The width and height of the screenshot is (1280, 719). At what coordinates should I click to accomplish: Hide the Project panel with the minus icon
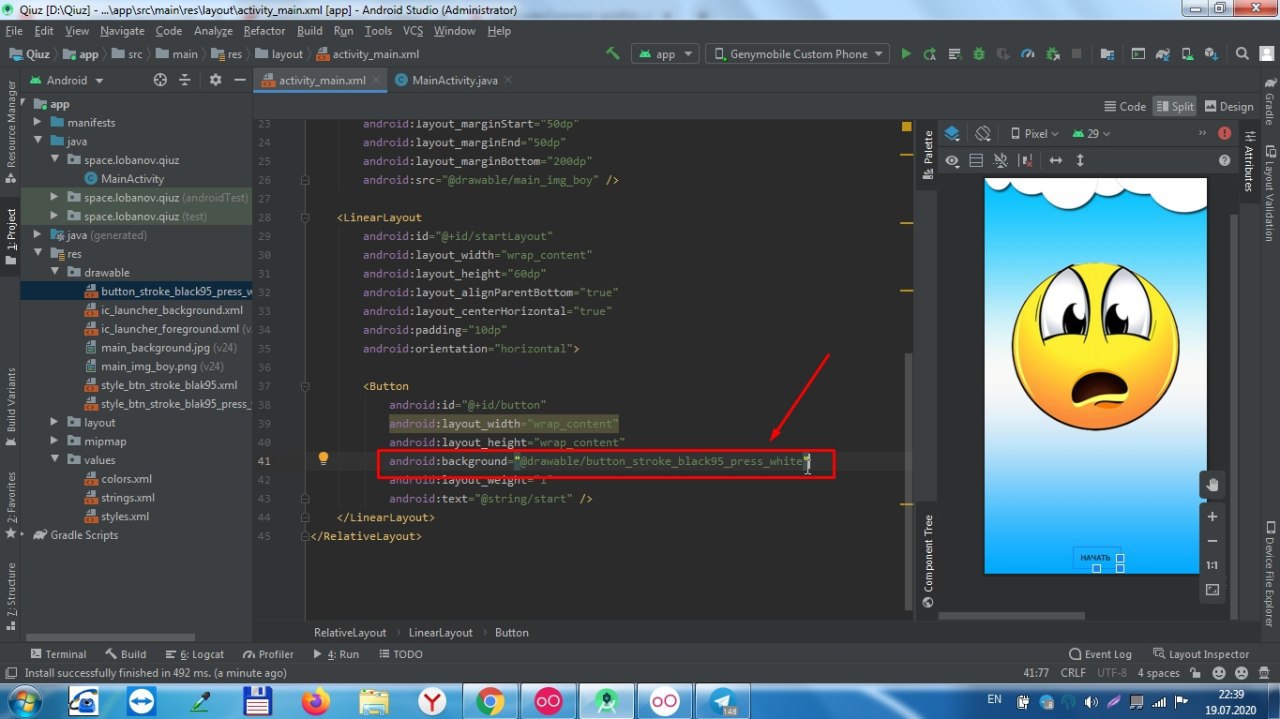point(240,80)
